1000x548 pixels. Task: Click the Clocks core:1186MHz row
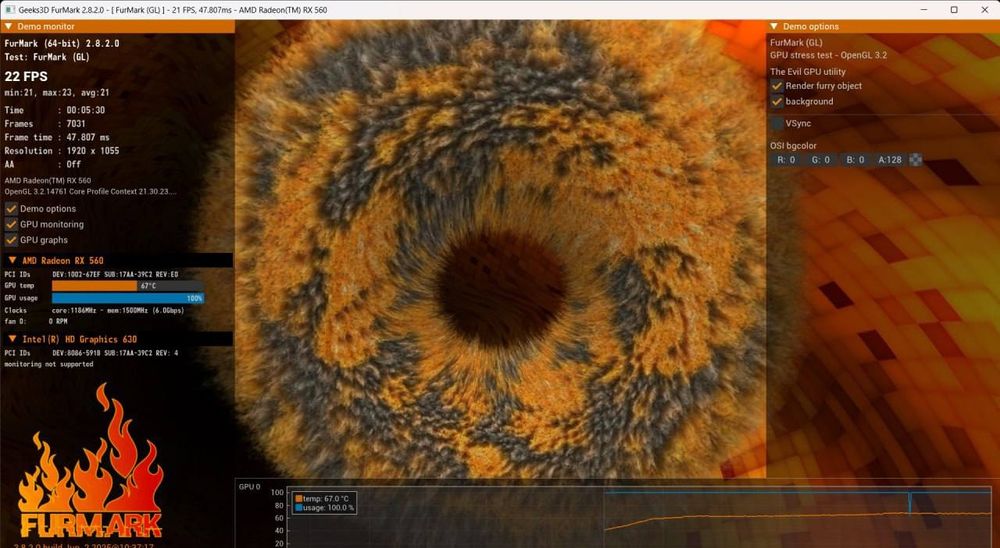pyautogui.click(x=94, y=311)
